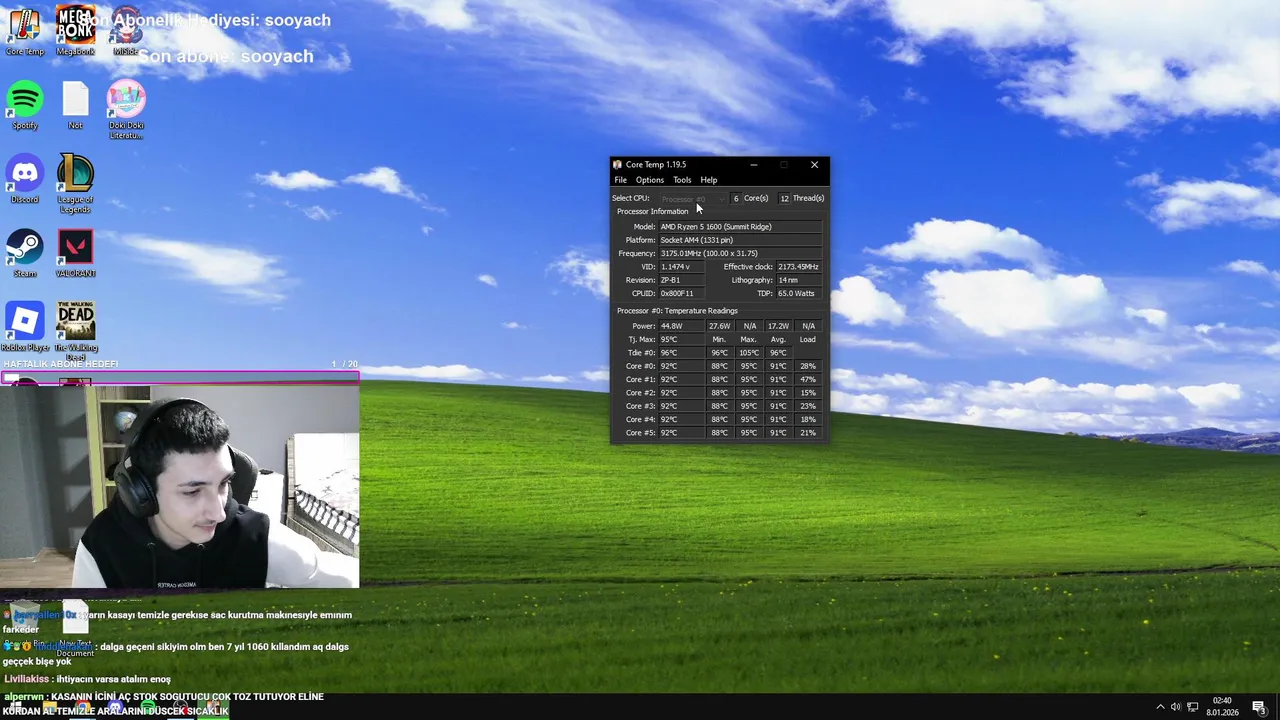Click the Core #2 load value 15%

tap(808, 393)
